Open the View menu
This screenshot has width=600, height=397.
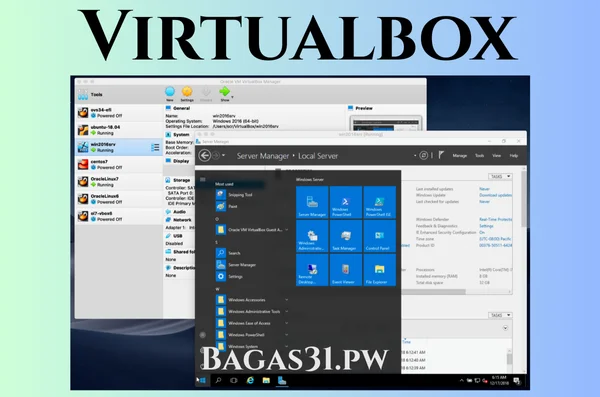[x=496, y=155]
